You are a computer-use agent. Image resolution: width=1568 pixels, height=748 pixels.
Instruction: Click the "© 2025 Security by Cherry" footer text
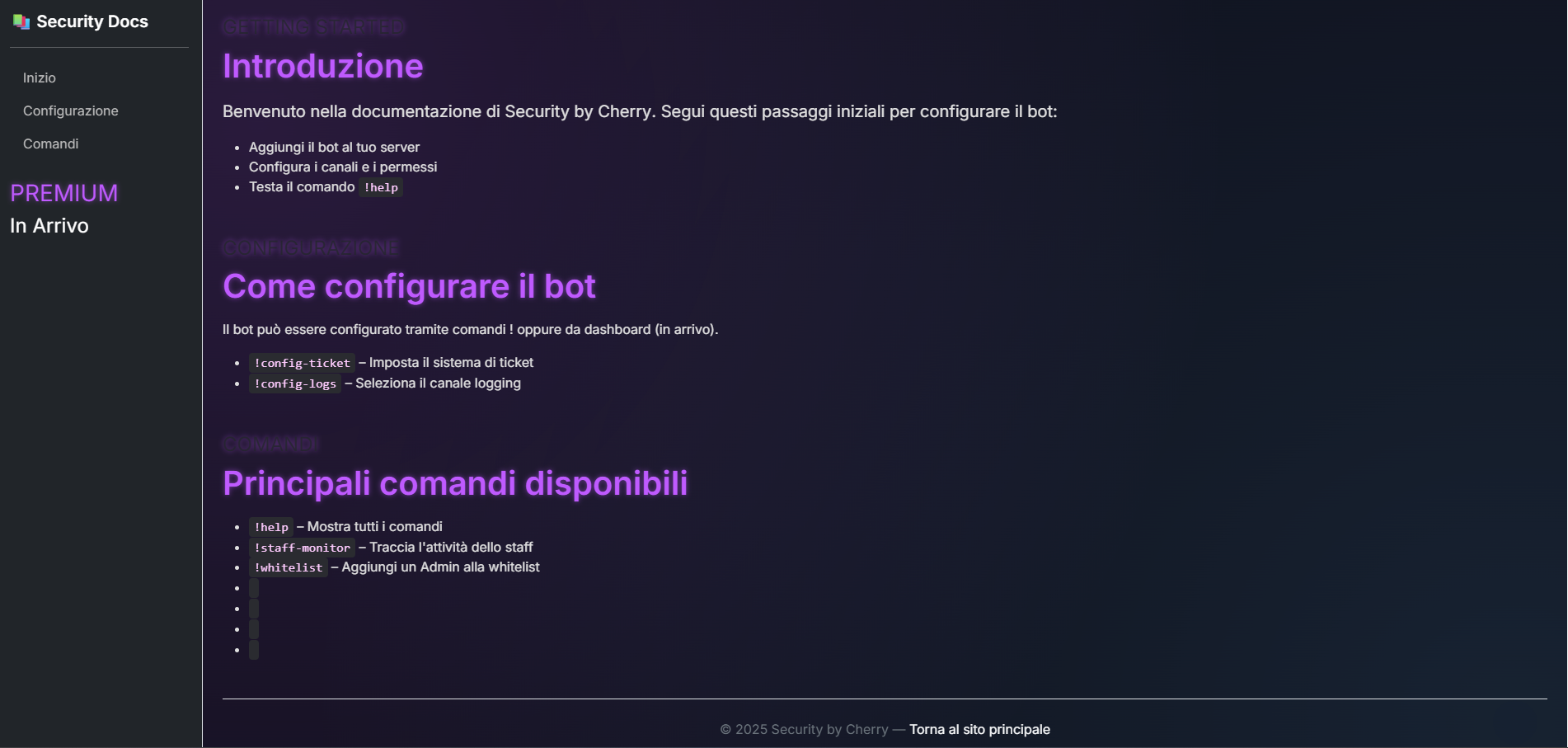click(x=804, y=729)
